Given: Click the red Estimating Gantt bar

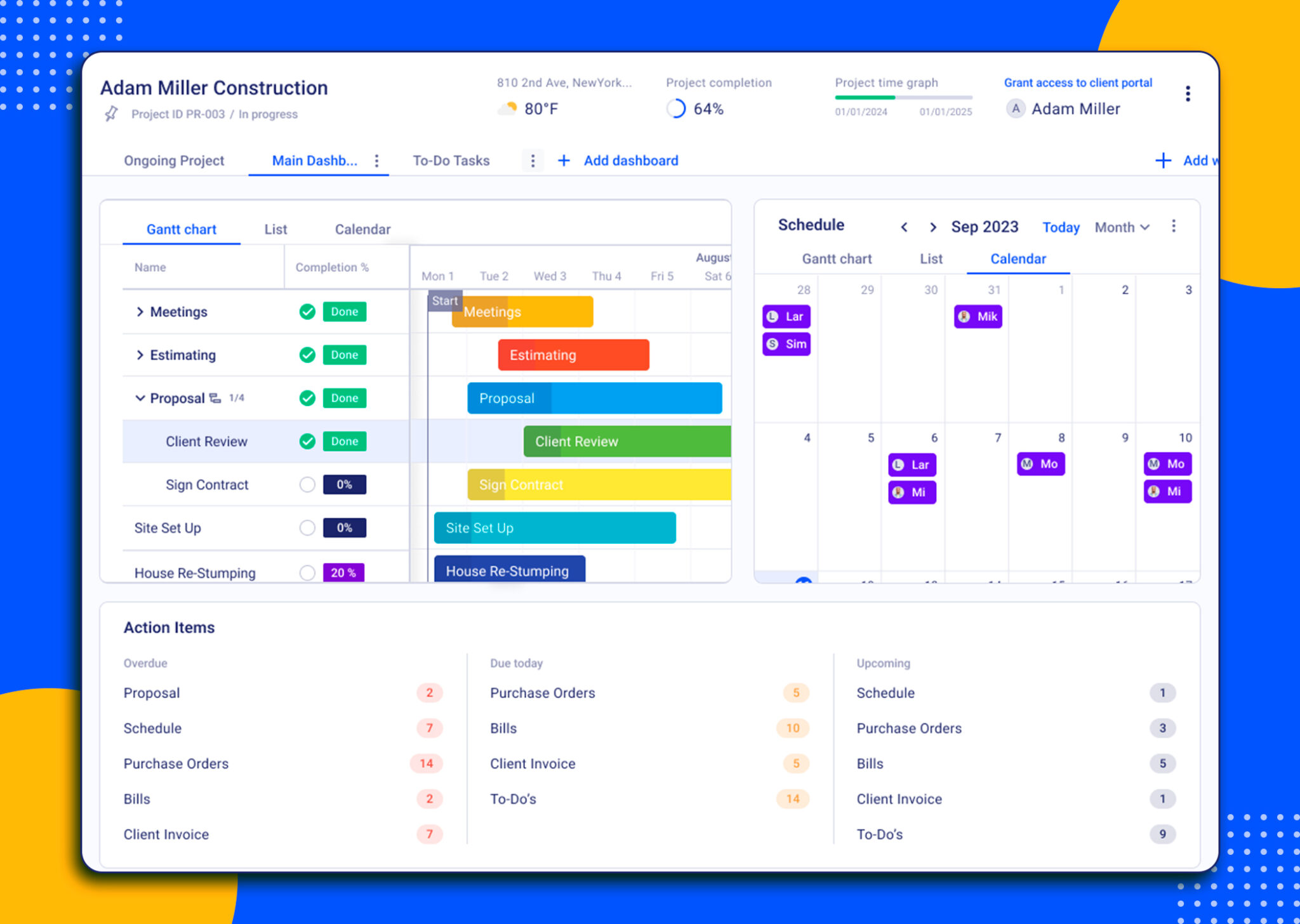Looking at the screenshot, I should coord(573,355).
